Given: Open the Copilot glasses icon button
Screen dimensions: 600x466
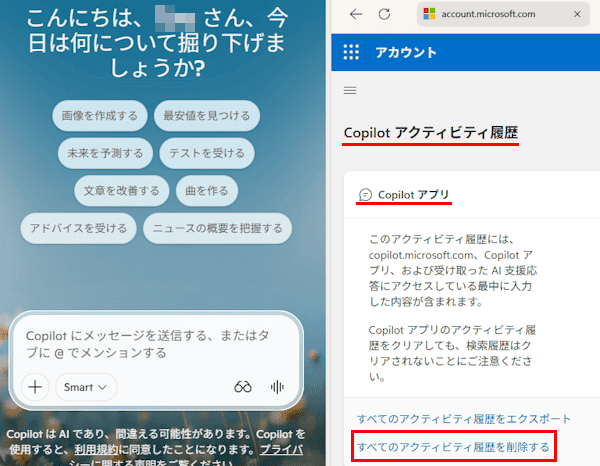Looking at the screenshot, I should (x=243, y=387).
